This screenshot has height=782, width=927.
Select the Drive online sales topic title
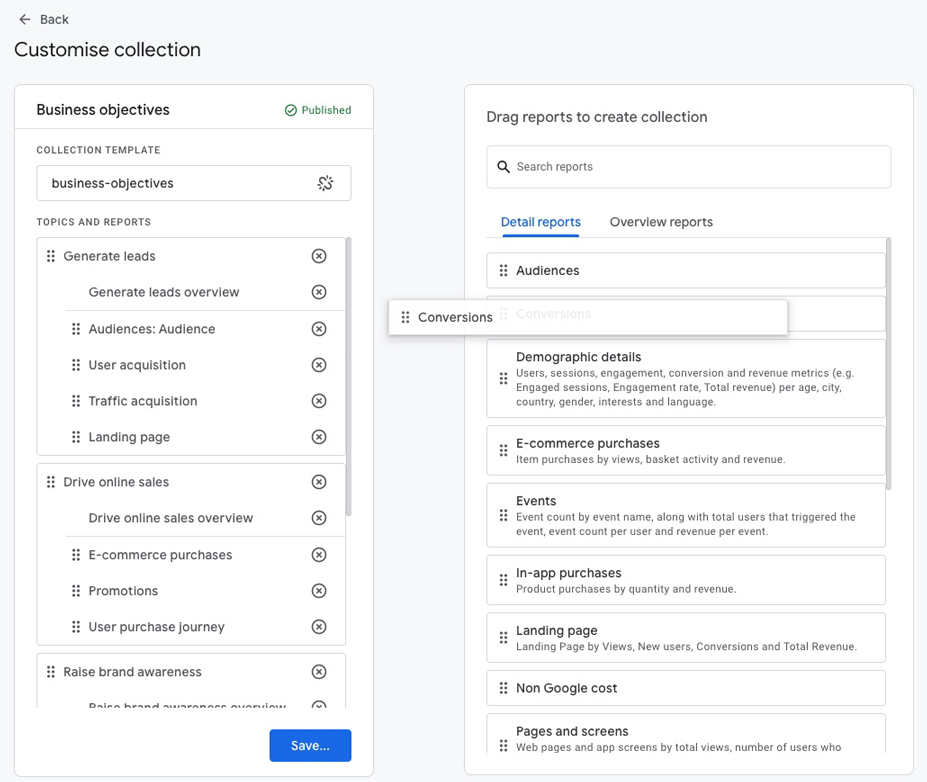[116, 482]
